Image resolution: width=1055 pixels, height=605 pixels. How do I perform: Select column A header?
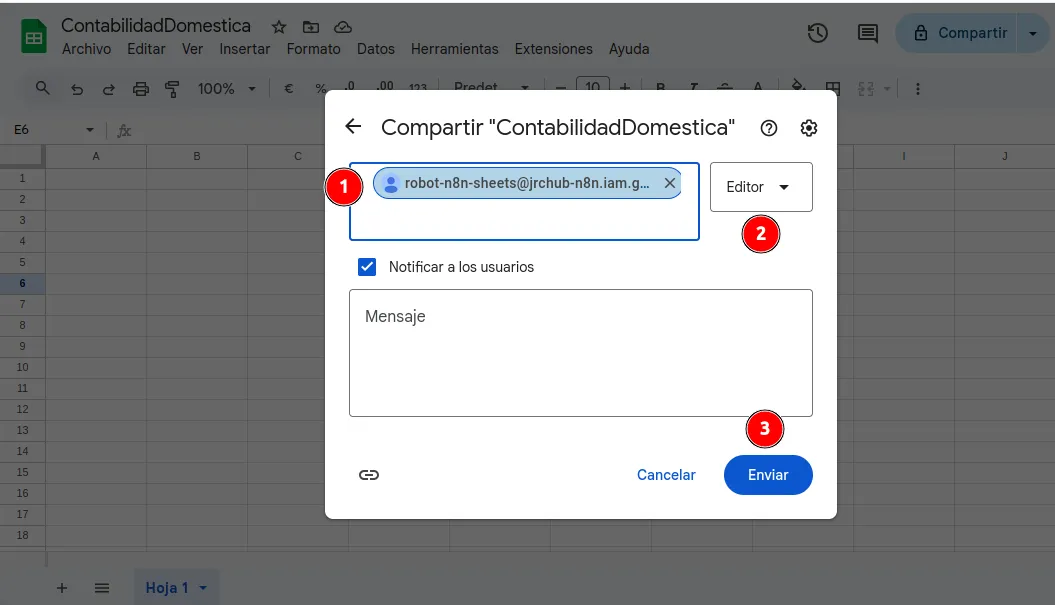[96, 156]
